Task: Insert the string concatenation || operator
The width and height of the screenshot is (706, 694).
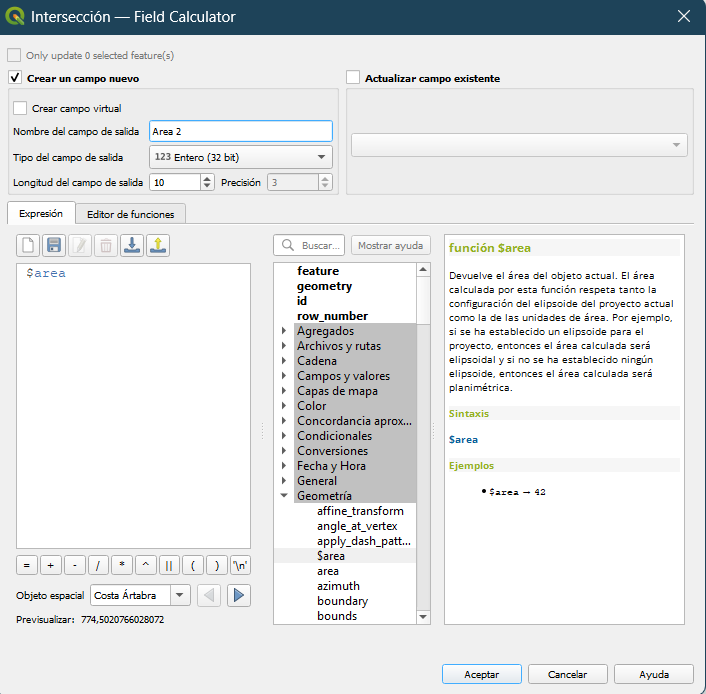Action: (169, 564)
